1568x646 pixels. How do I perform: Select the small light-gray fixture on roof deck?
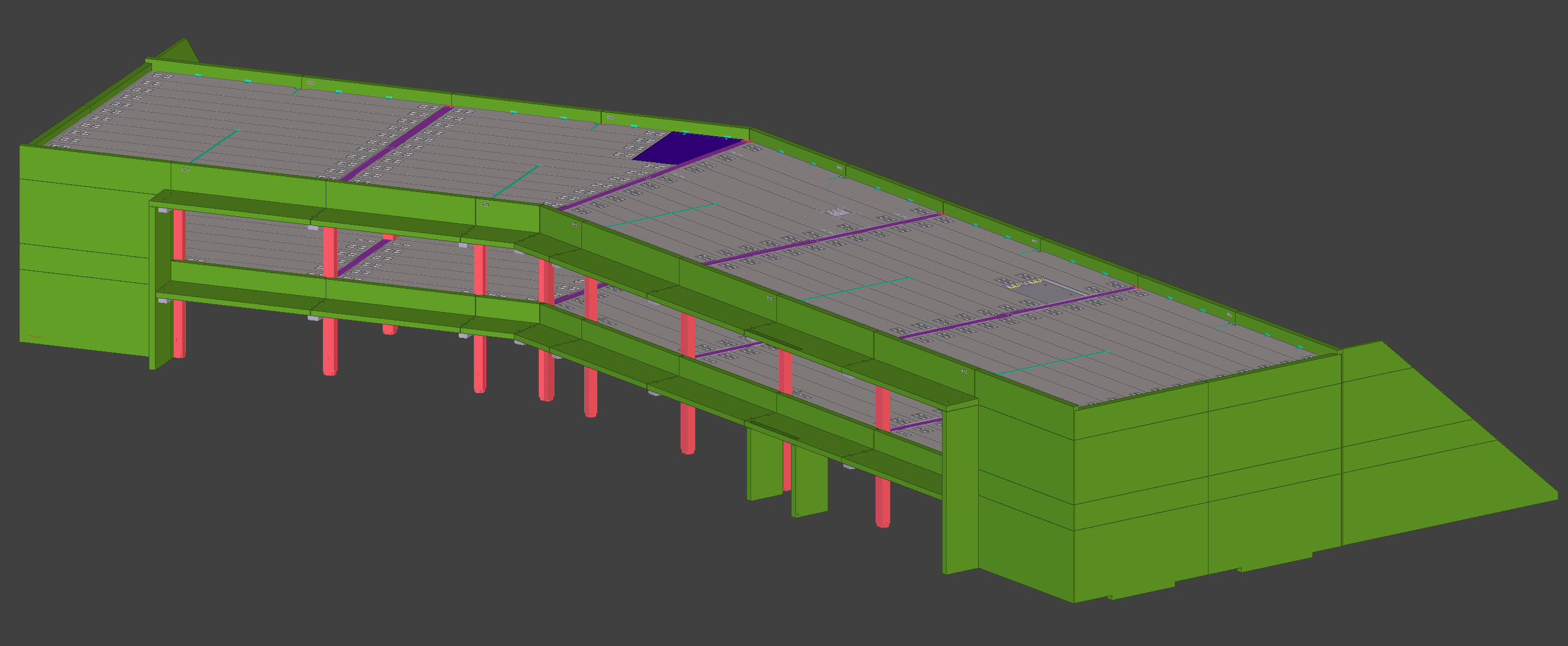click(839, 212)
